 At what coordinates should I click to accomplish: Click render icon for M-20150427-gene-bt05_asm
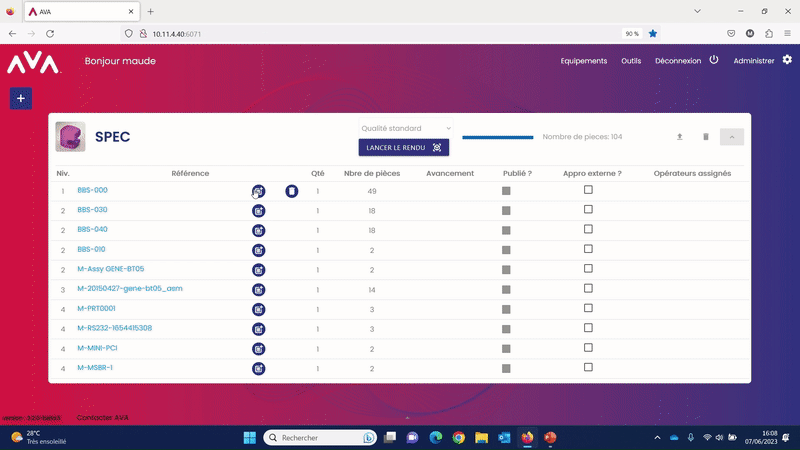pos(259,290)
